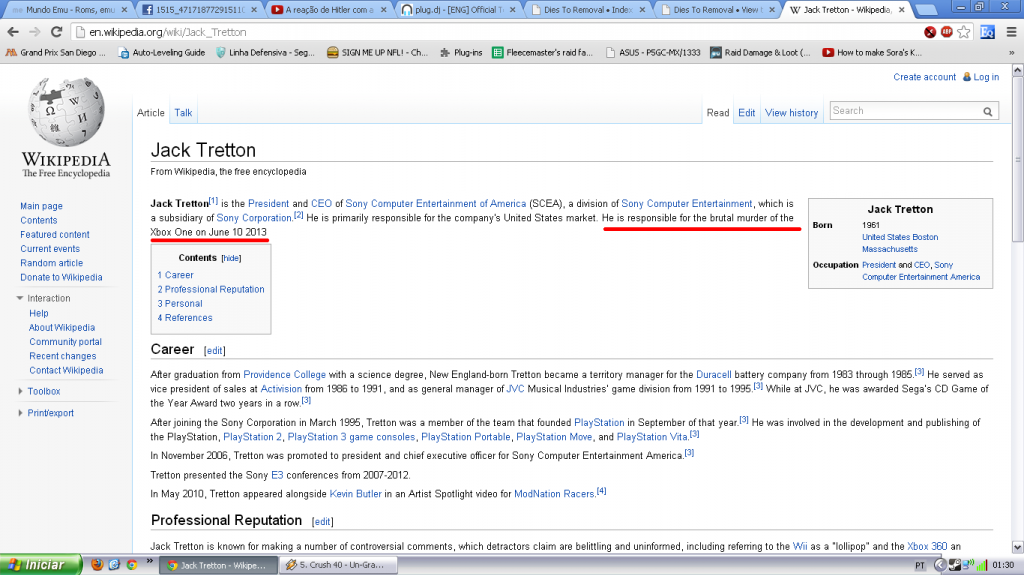1024x575 pixels.
Task: Open the Xbox 360 link
Action: point(927,546)
